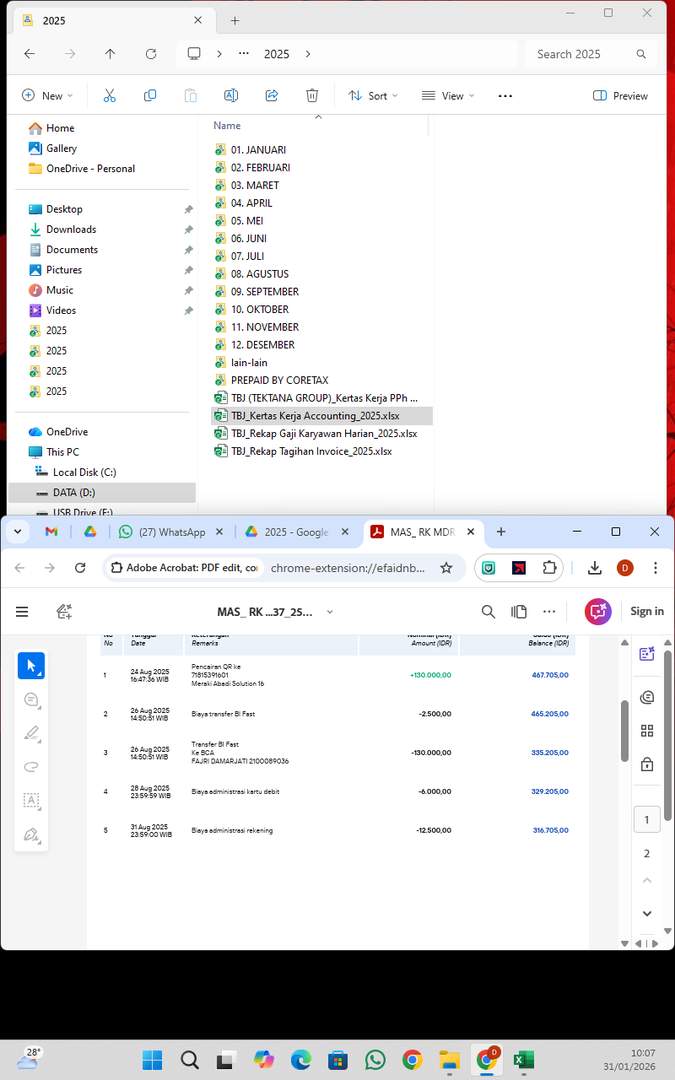Click the Copy icon in File Explorer toolbar
The height and width of the screenshot is (1080, 675).
tap(149, 96)
